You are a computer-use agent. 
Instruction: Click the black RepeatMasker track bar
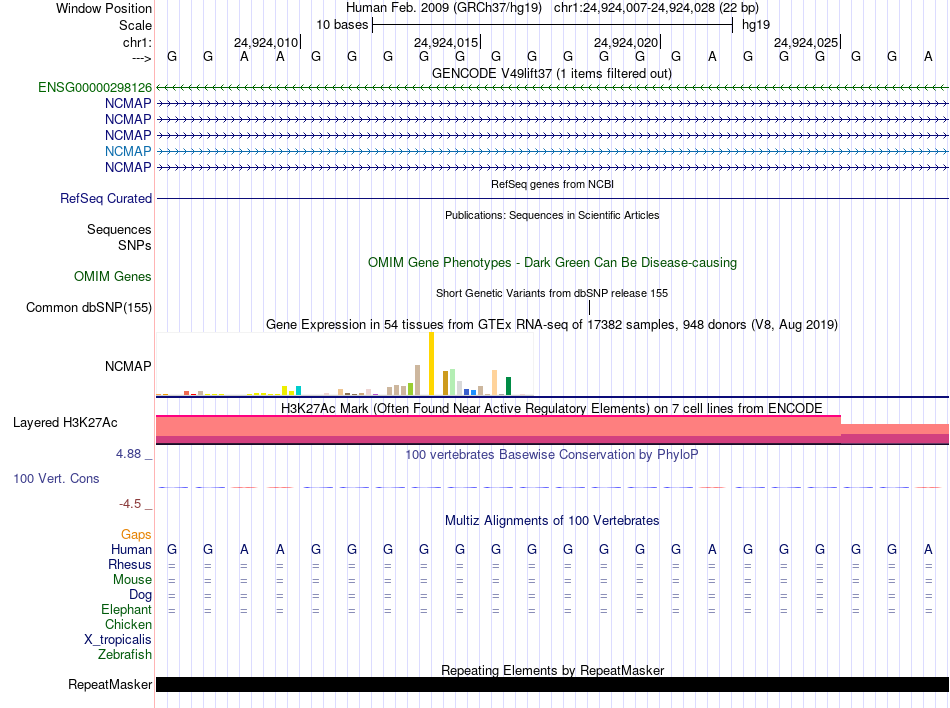pyautogui.click(x=553, y=684)
